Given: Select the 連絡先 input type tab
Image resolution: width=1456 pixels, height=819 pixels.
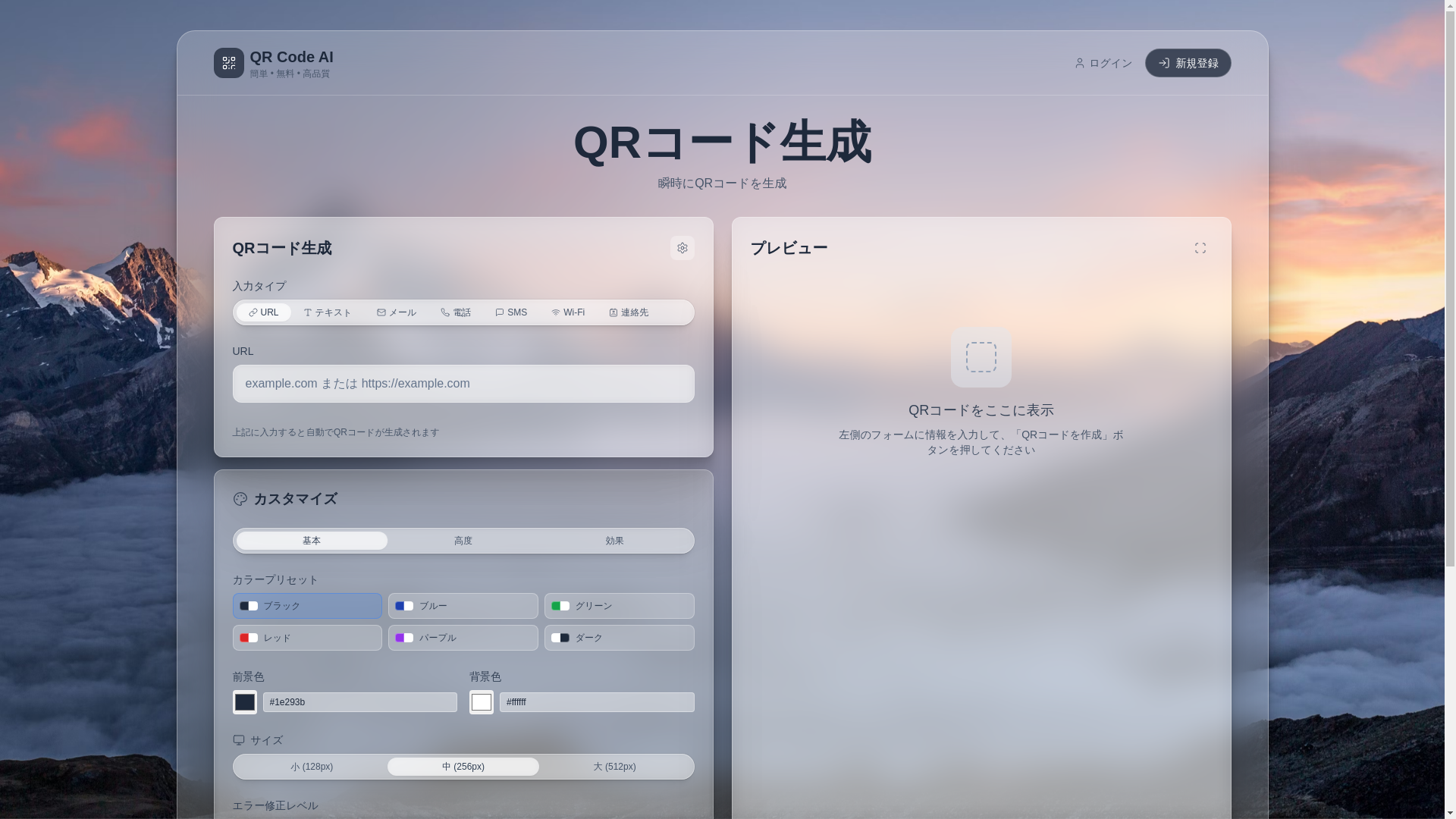Looking at the screenshot, I should (x=628, y=312).
